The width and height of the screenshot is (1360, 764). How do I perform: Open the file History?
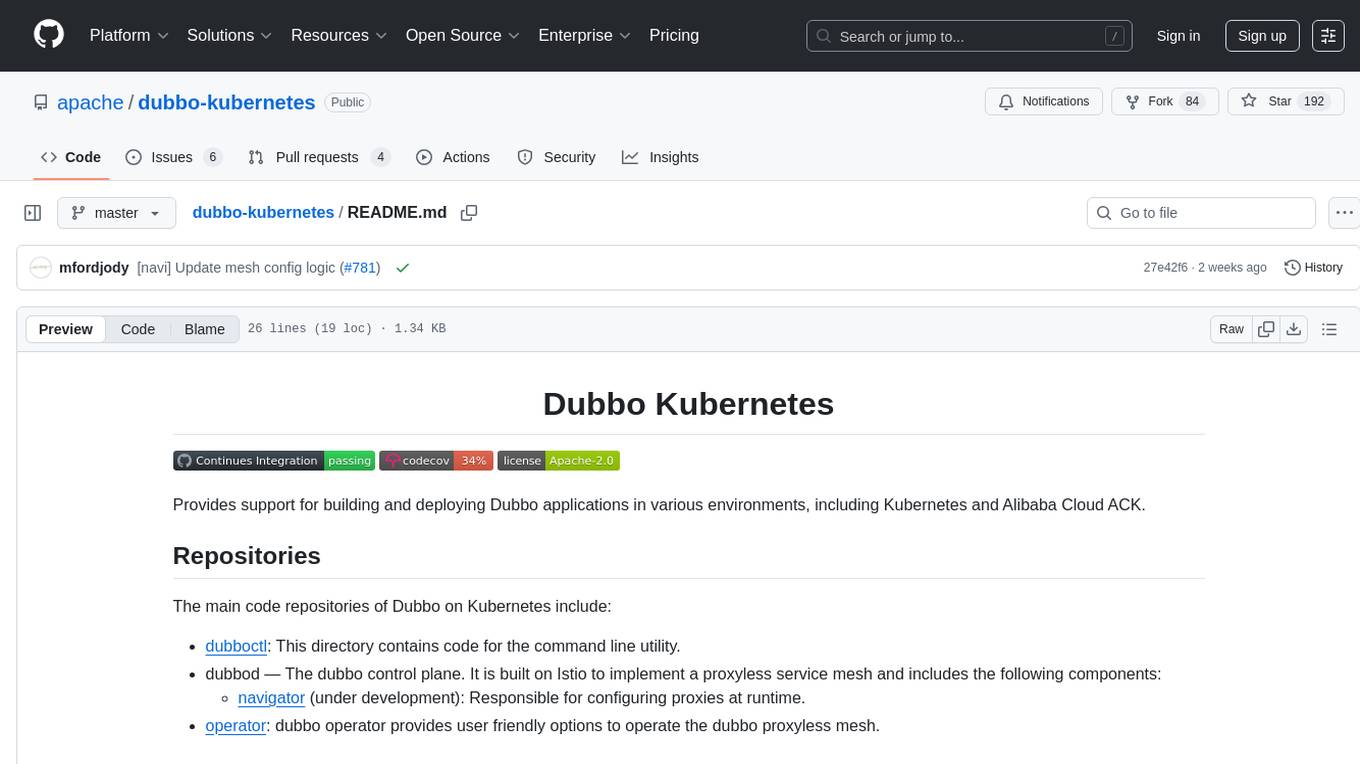click(1313, 268)
